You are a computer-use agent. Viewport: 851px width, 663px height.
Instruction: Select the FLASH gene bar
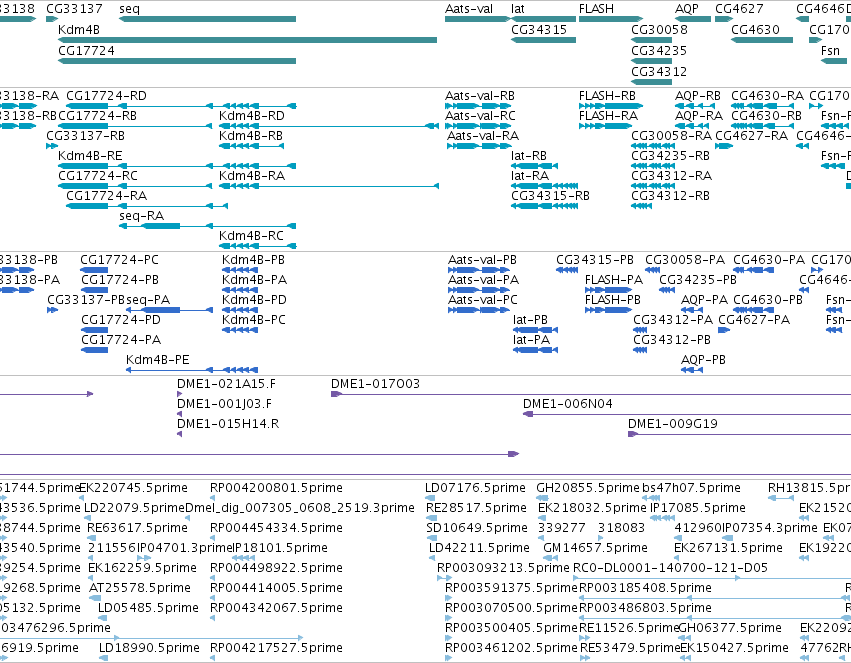pyautogui.click(x=611, y=19)
